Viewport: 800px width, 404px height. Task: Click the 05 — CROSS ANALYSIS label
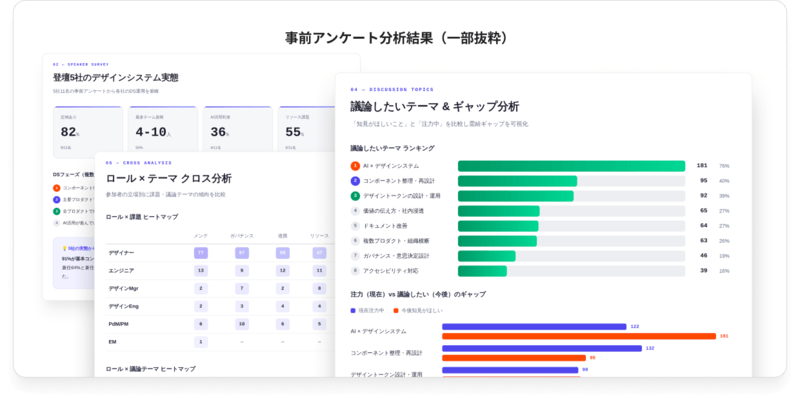tap(139, 163)
